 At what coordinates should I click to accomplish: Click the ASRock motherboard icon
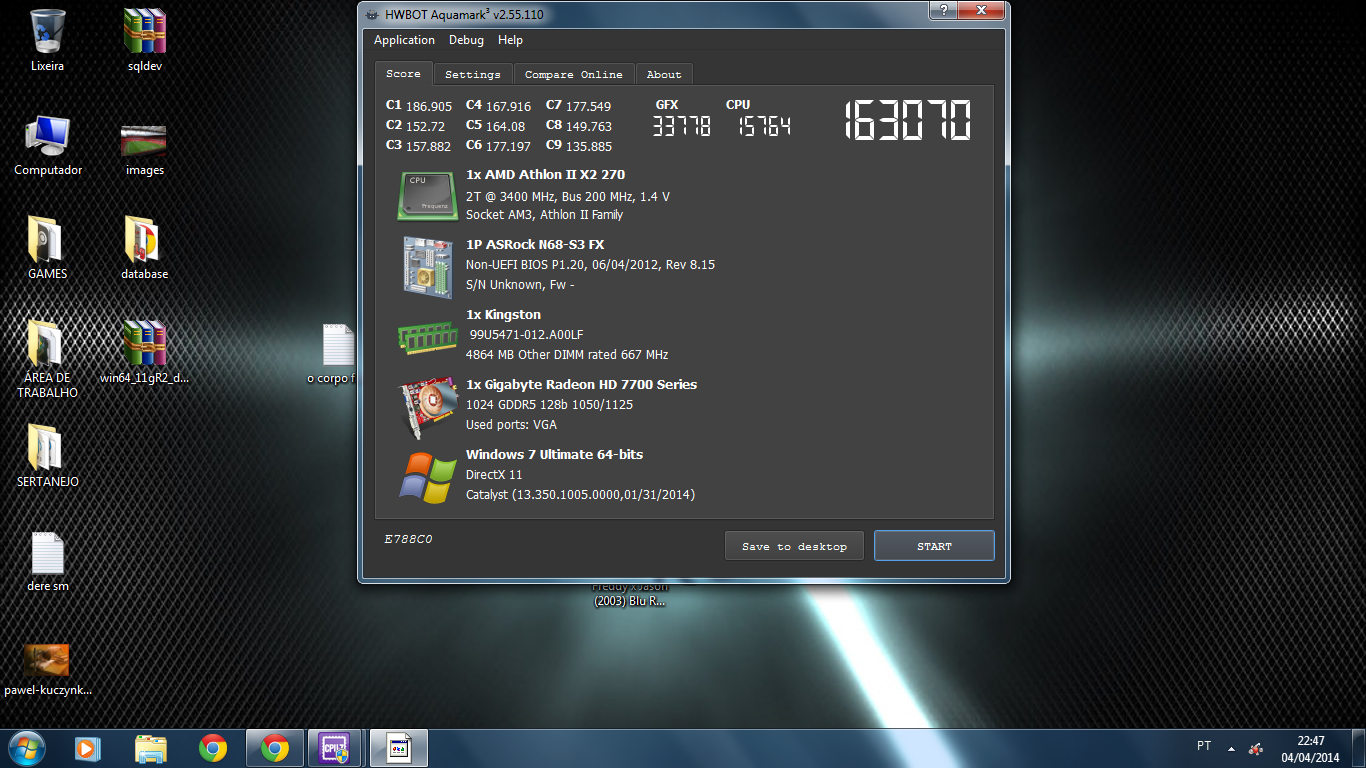tap(428, 267)
